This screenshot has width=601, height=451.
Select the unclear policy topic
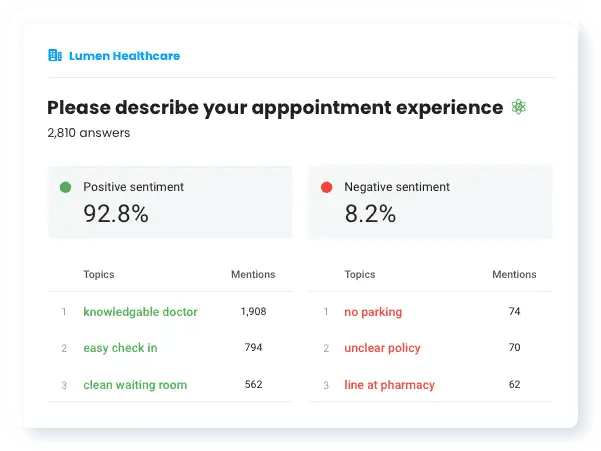(x=382, y=348)
